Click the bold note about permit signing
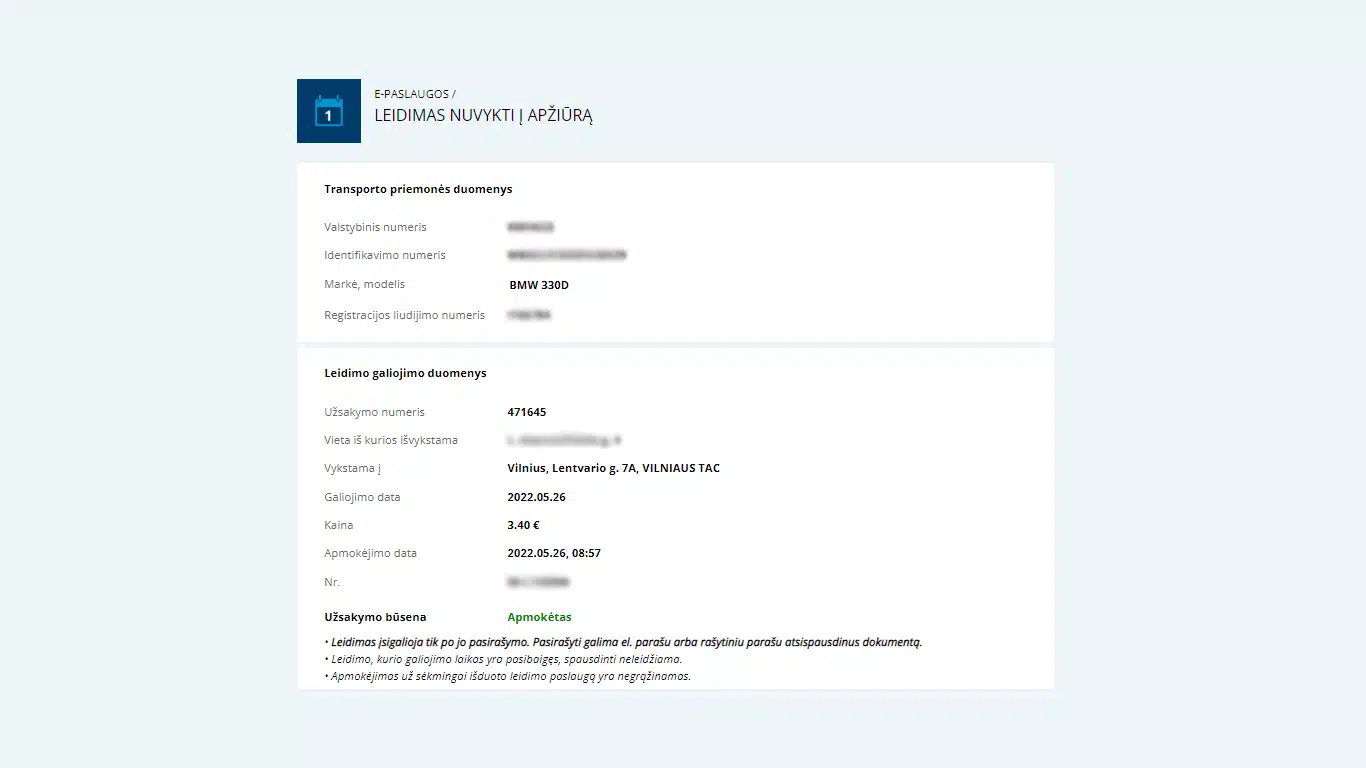 [x=623, y=642]
